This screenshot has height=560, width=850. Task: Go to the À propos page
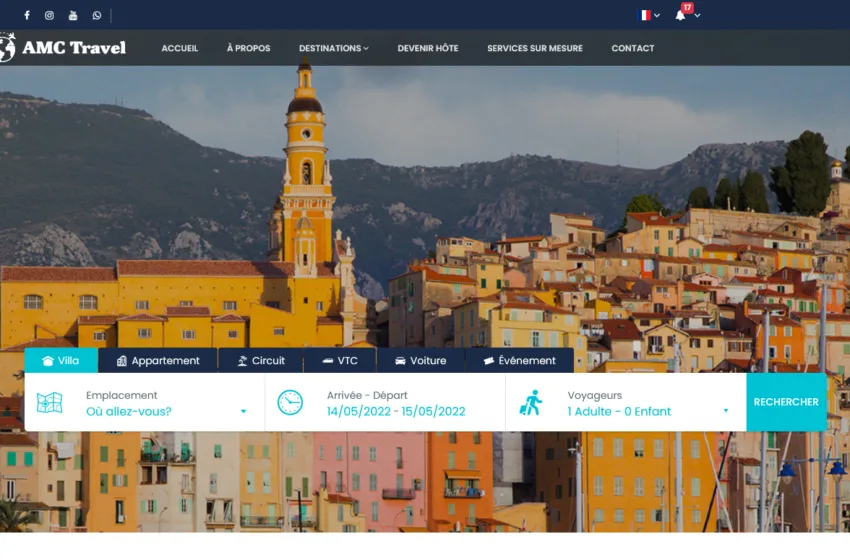248,48
